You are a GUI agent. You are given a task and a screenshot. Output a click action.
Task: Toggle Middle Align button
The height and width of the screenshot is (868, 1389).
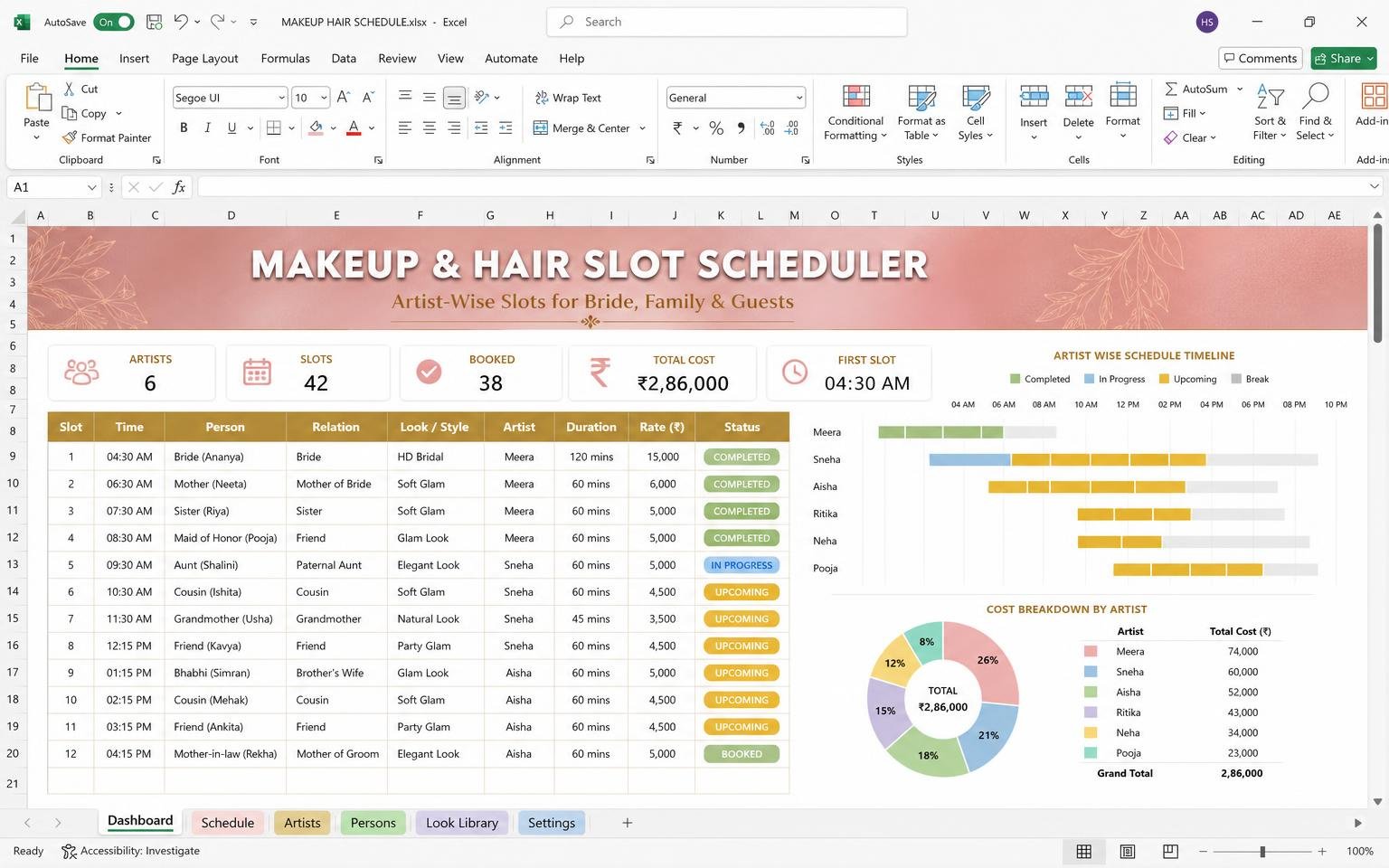coord(430,97)
